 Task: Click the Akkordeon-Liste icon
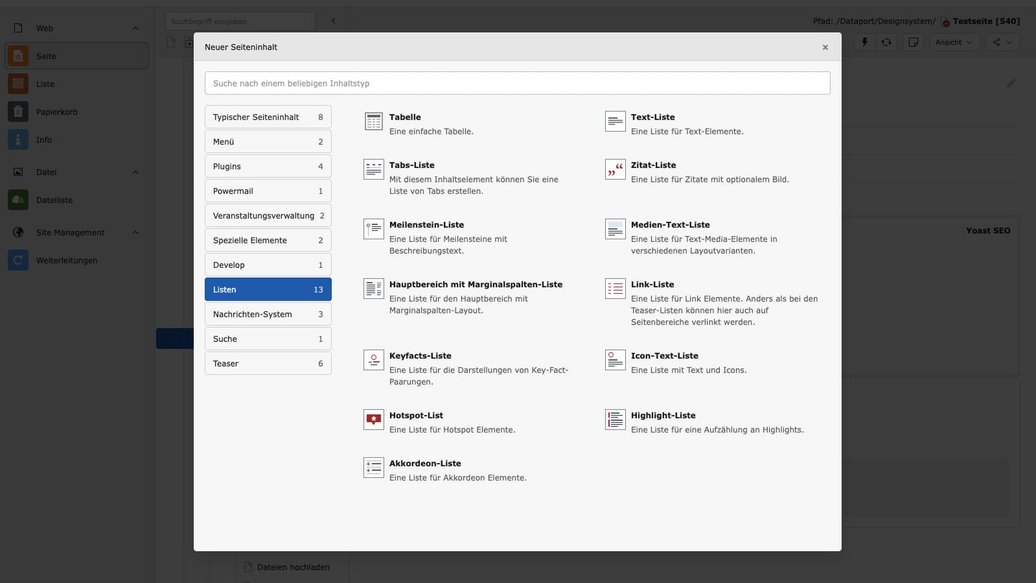(x=373, y=468)
